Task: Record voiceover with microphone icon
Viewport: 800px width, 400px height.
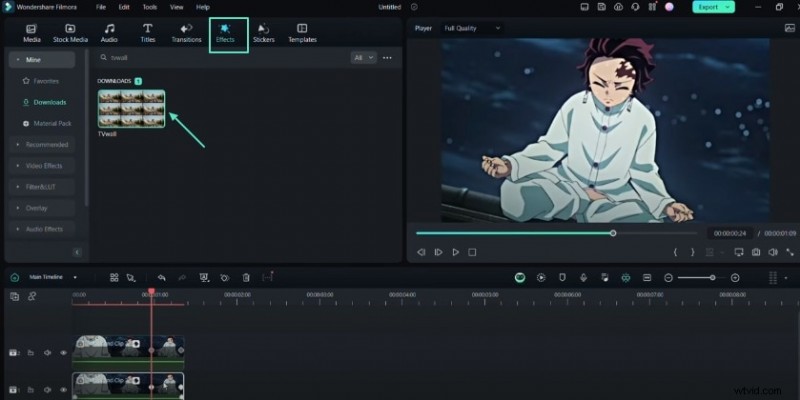Action: click(584, 278)
